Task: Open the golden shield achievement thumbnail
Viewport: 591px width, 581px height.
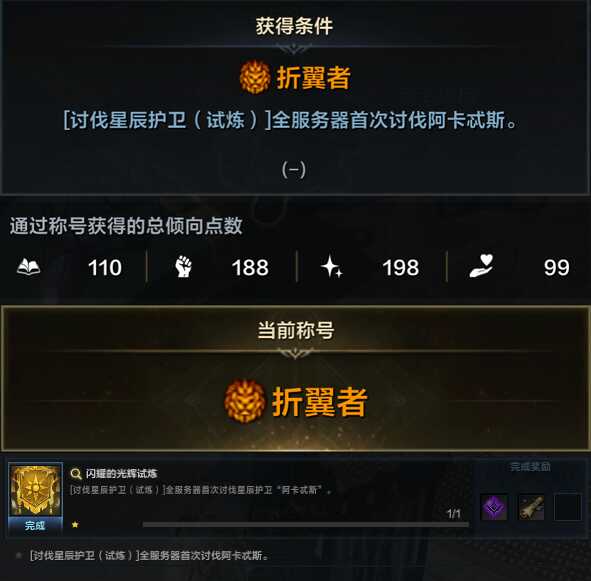Action: click(x=35, y=490)
